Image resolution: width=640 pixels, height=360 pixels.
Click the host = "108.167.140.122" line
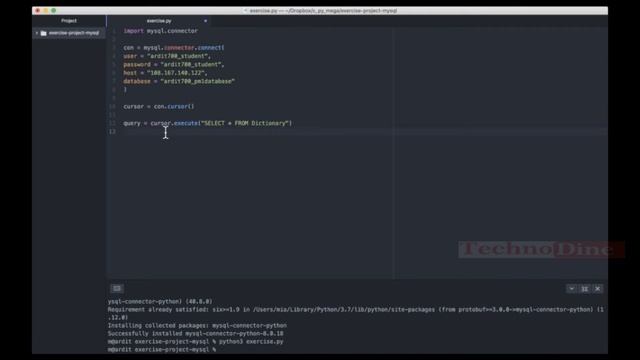[x=165, y=73]
